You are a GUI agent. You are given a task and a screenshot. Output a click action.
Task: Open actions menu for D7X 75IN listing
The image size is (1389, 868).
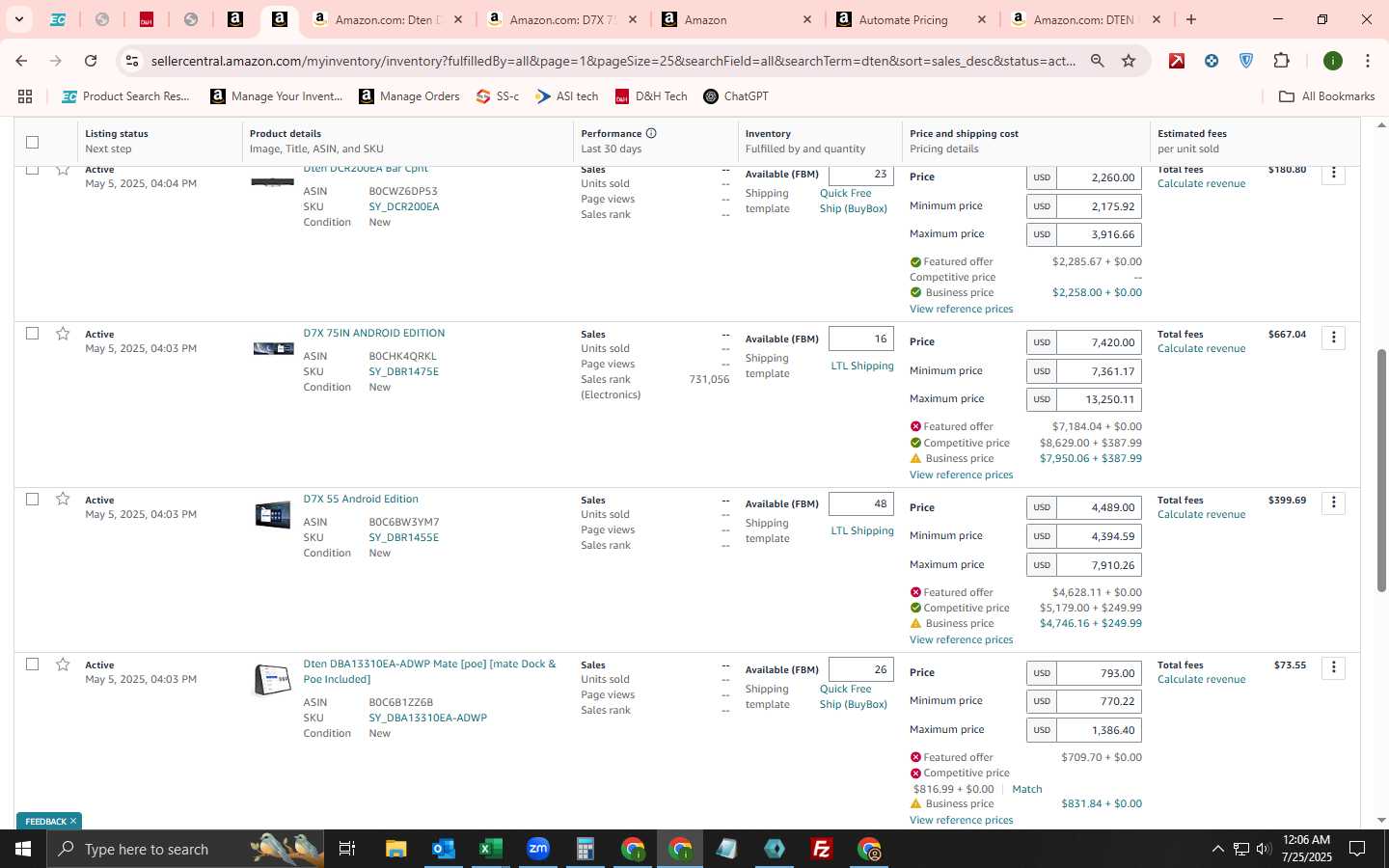(x=1333, y=338)
